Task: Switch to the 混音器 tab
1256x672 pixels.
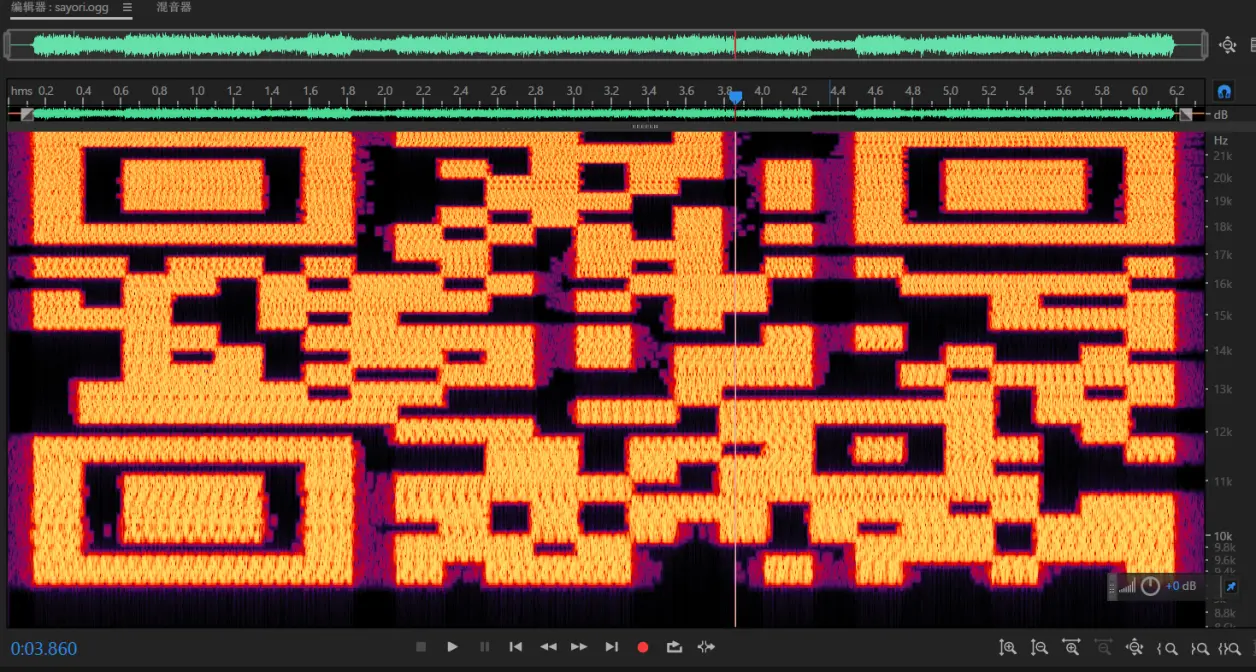Action: click(x=174, y=7)
